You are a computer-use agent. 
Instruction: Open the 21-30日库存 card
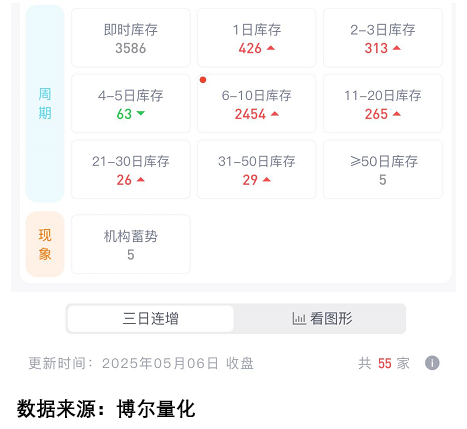(x=131, y=169)
